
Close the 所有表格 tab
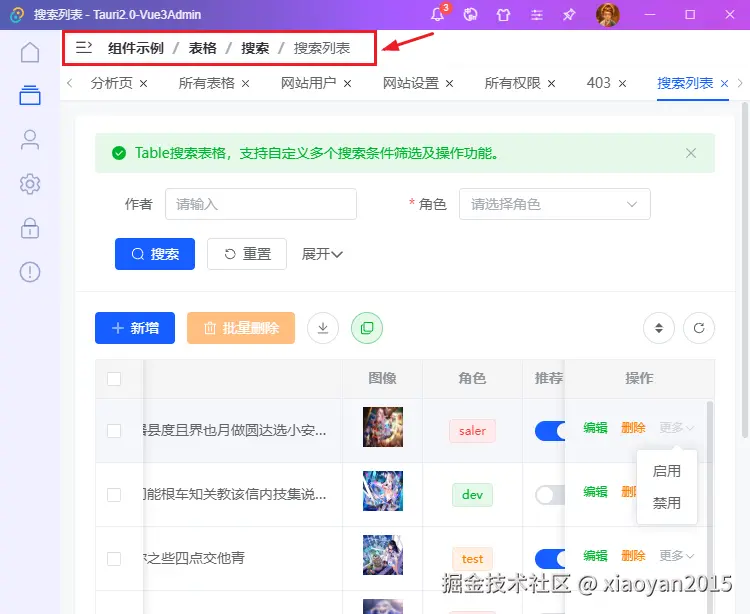point(245,84)
